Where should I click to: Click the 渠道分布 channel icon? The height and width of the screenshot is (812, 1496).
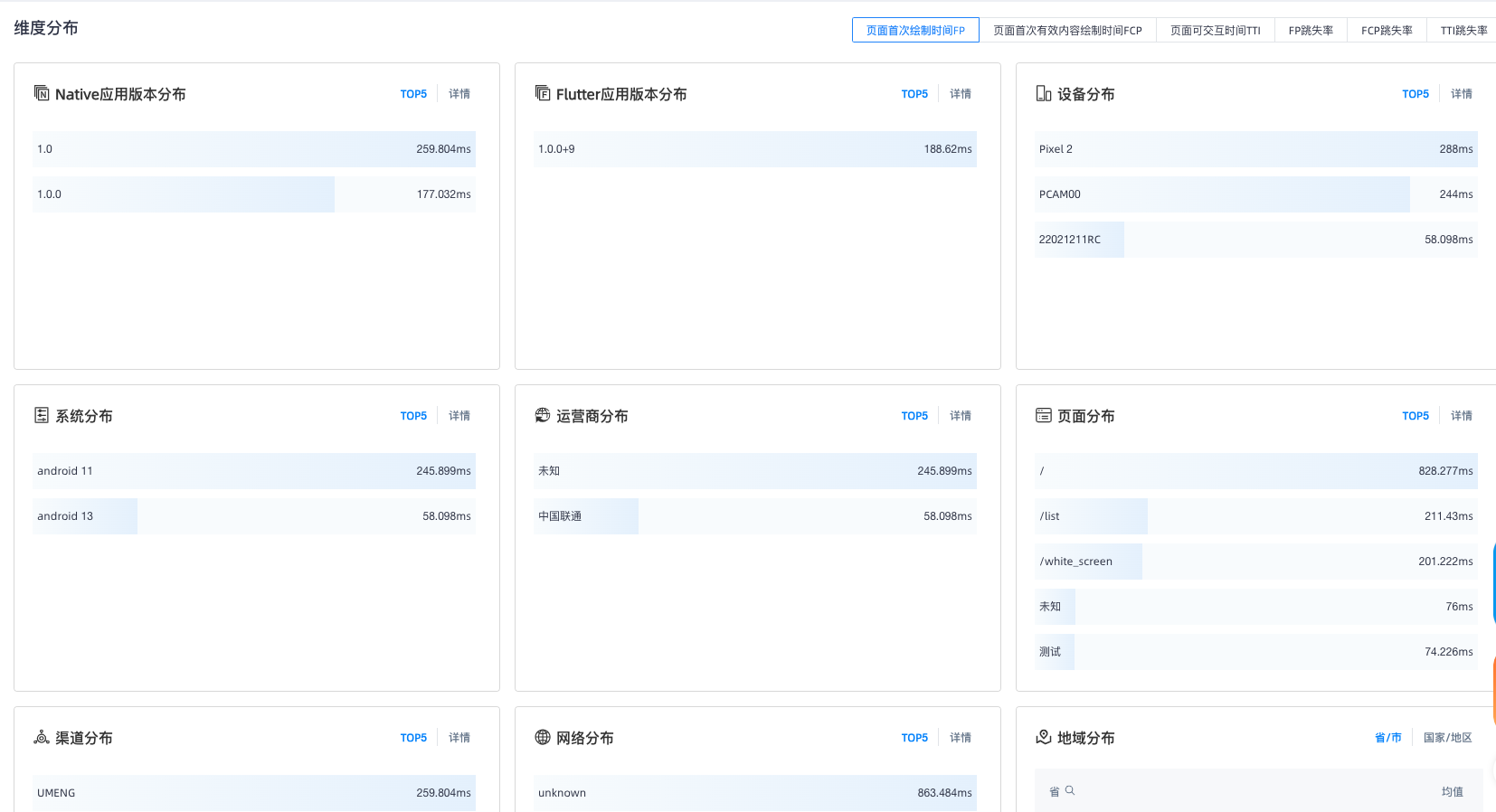pyautogui.click(x=42, y=737)
